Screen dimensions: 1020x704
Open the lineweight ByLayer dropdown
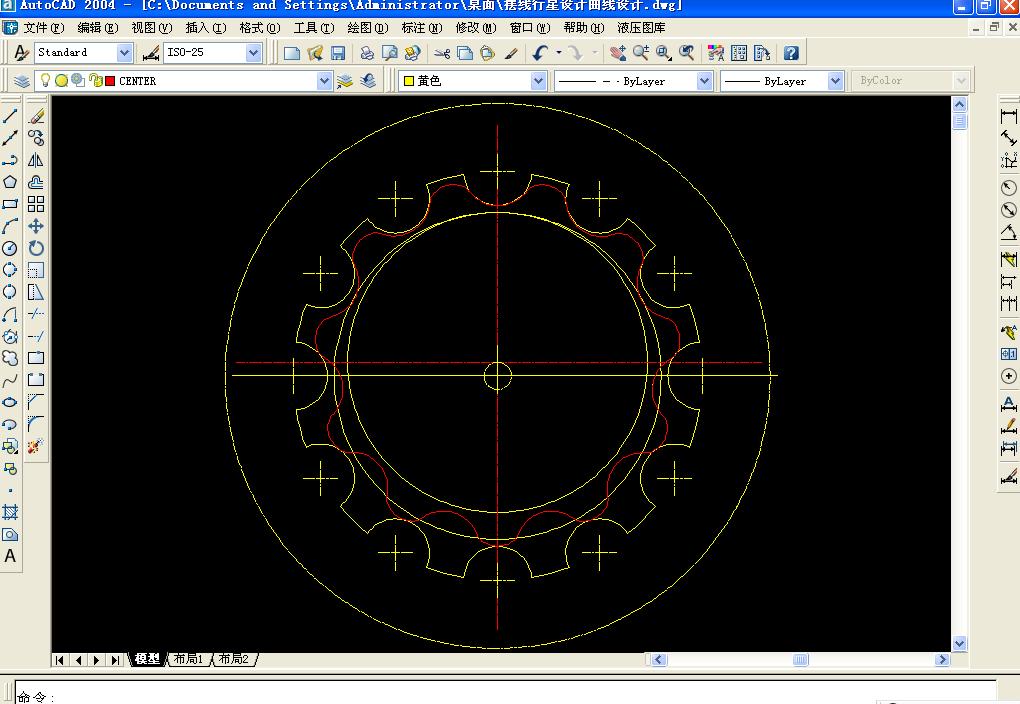click(835, 81)
